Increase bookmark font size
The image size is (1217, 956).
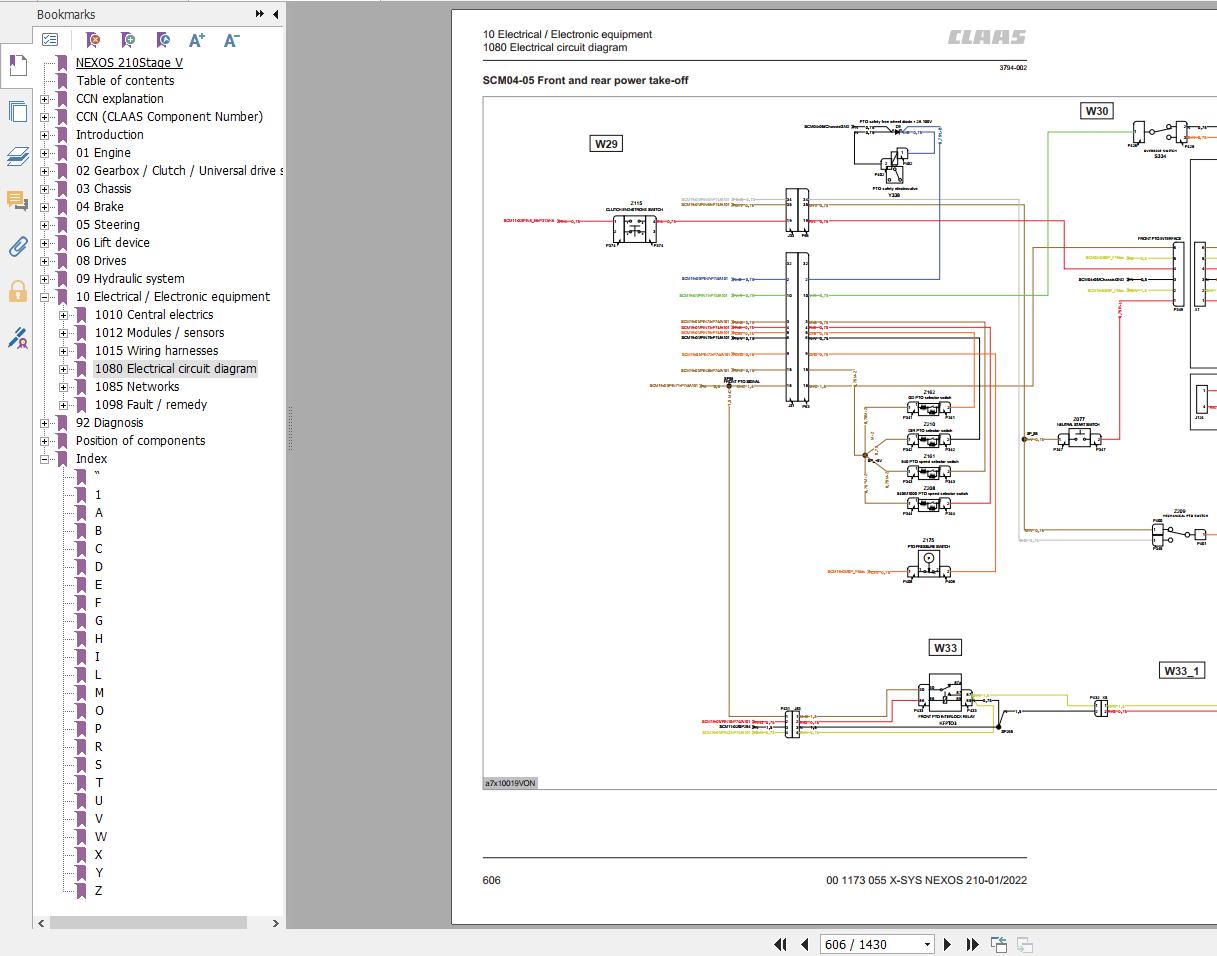[197, 40]
